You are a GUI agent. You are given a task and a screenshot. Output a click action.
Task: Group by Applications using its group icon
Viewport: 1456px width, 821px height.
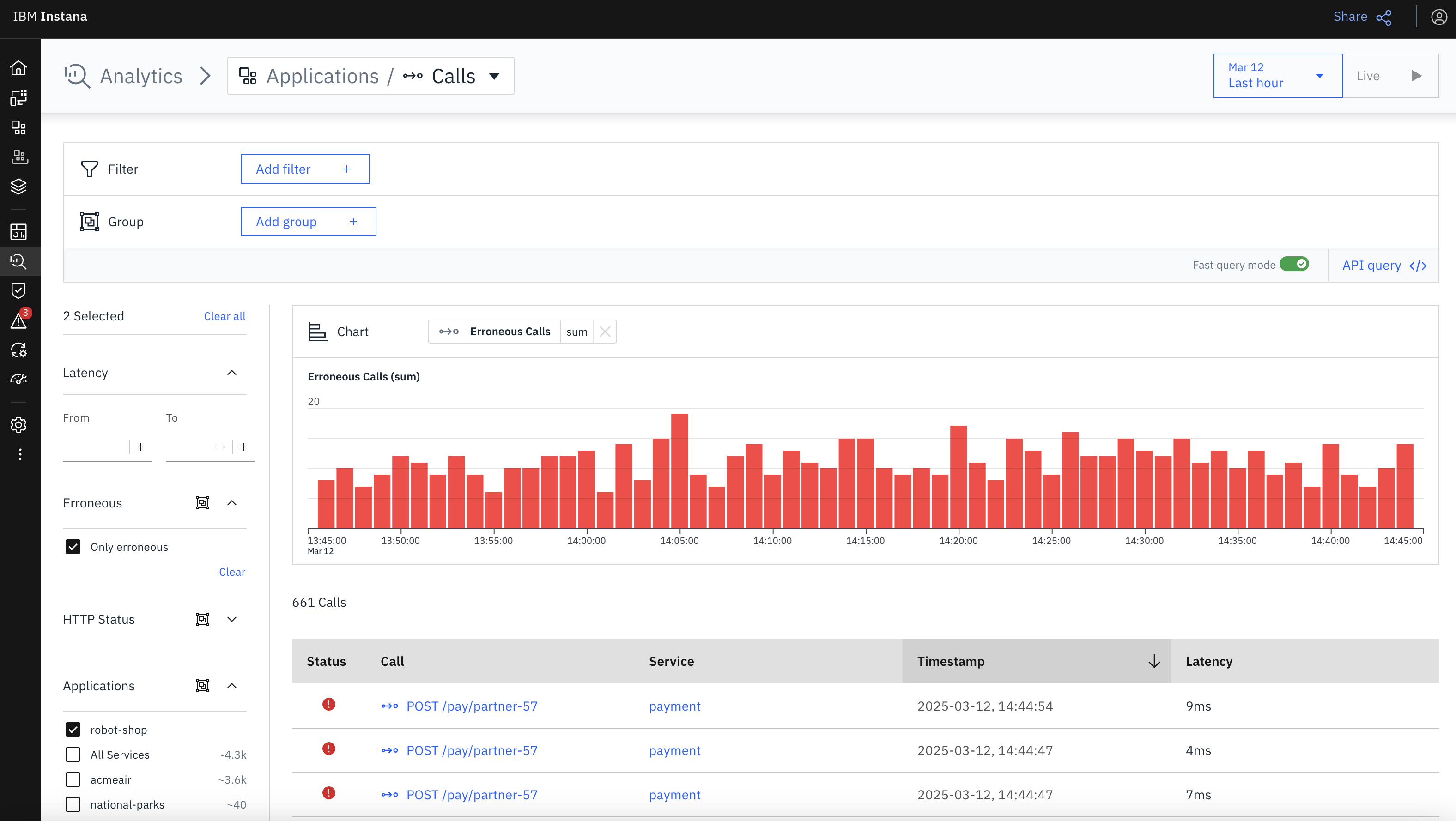[x=202, y=685]
